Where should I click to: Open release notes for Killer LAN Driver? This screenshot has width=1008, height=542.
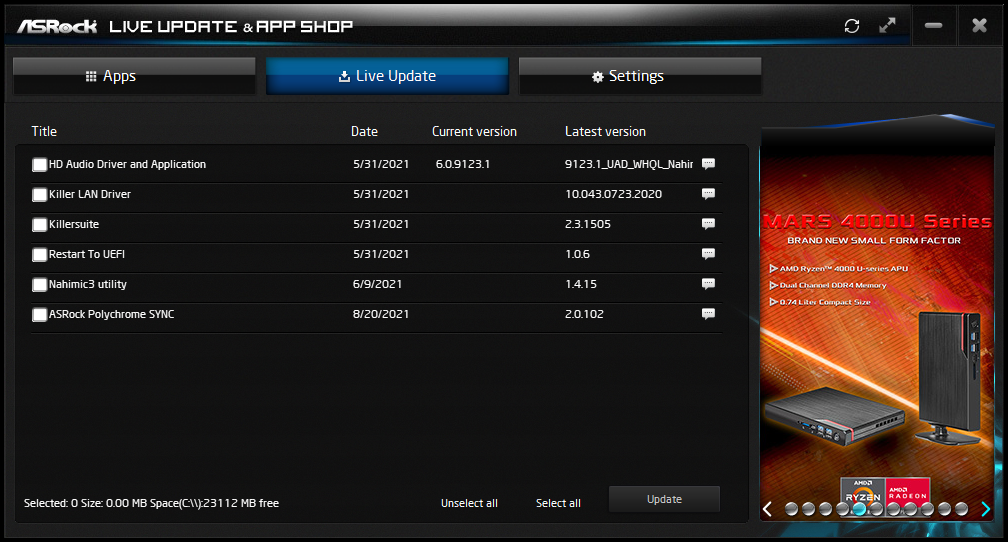tap(708, 194)
